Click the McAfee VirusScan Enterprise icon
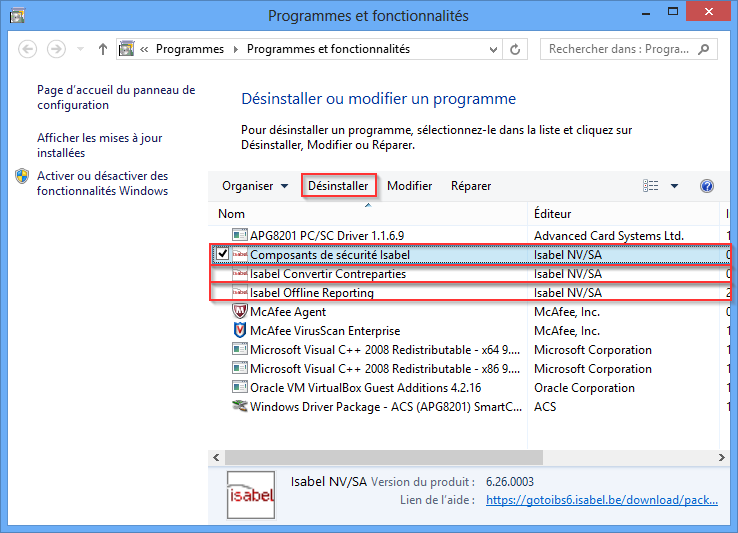 point(240,330)
